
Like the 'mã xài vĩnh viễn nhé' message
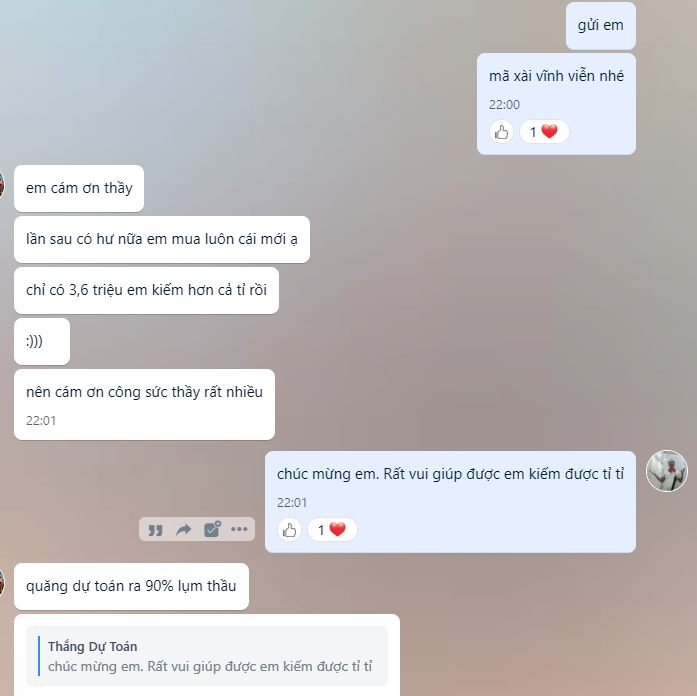501,132
